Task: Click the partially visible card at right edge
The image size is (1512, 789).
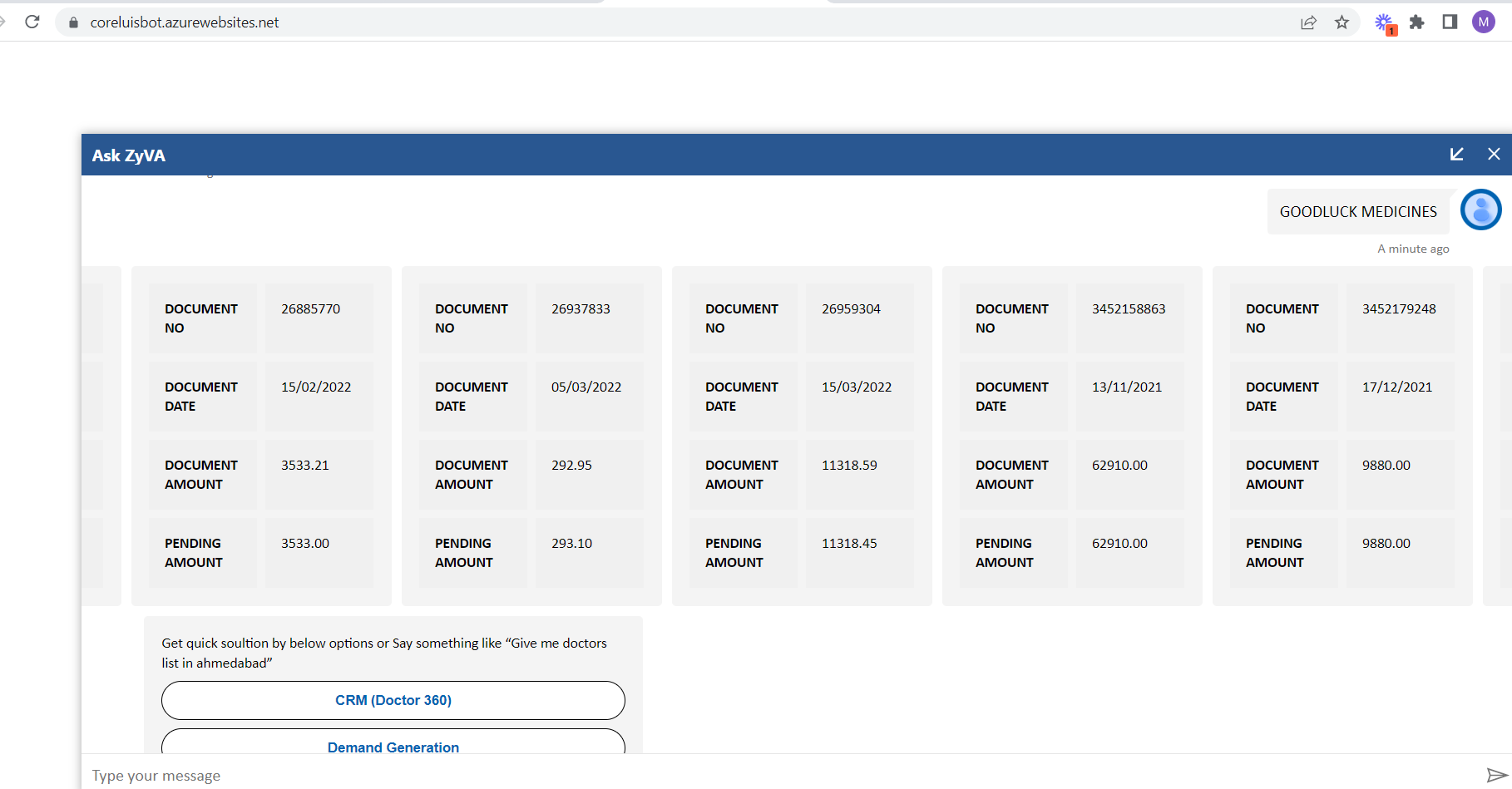Action: click(1499, 436)
